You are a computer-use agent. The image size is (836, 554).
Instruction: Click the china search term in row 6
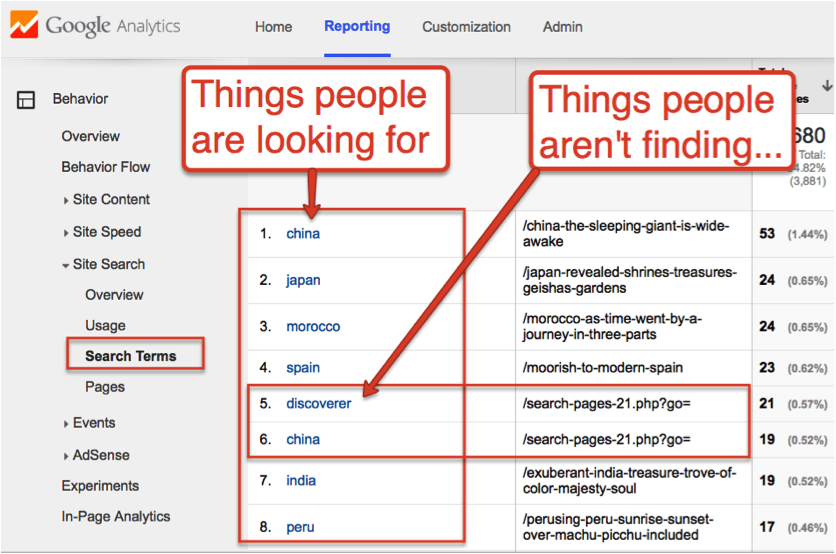tap(303, 439)
